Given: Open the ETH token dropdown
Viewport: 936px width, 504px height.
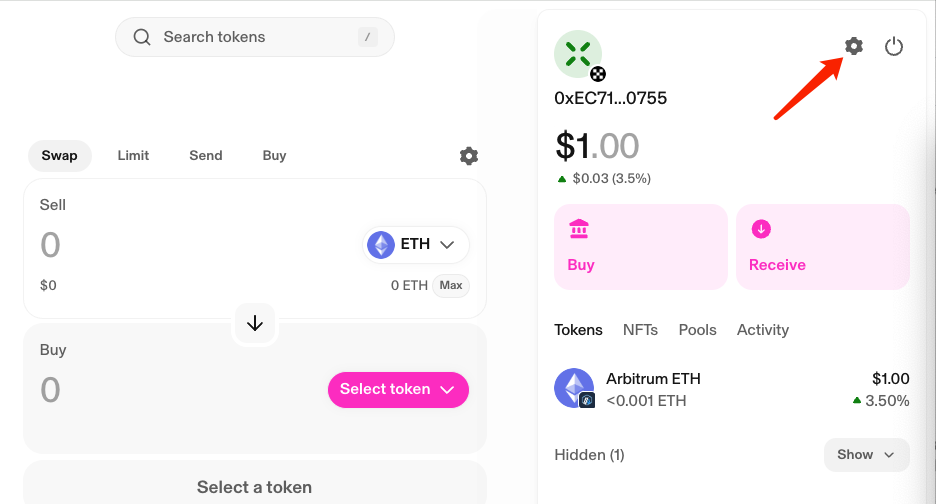Looking at the screenshot, I should pyautogui.click(x=416, y=245).
